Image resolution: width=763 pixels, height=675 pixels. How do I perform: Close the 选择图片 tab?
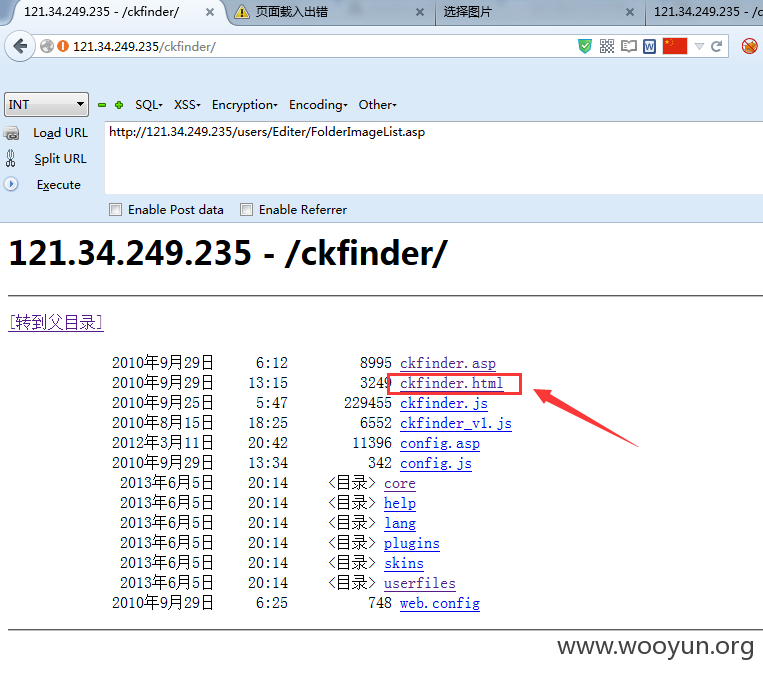[630, 12]
